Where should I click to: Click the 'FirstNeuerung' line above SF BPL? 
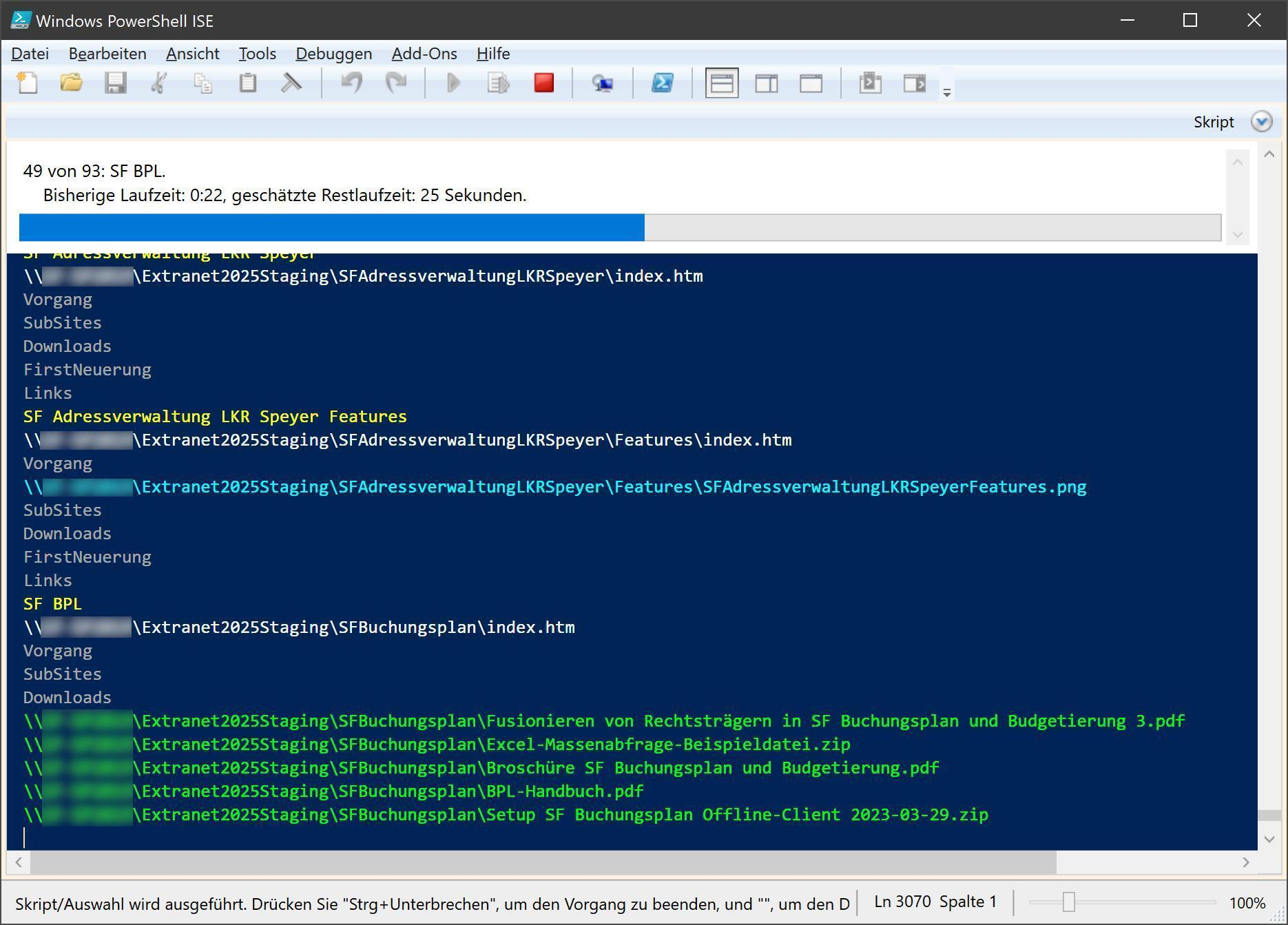[87, 557]
